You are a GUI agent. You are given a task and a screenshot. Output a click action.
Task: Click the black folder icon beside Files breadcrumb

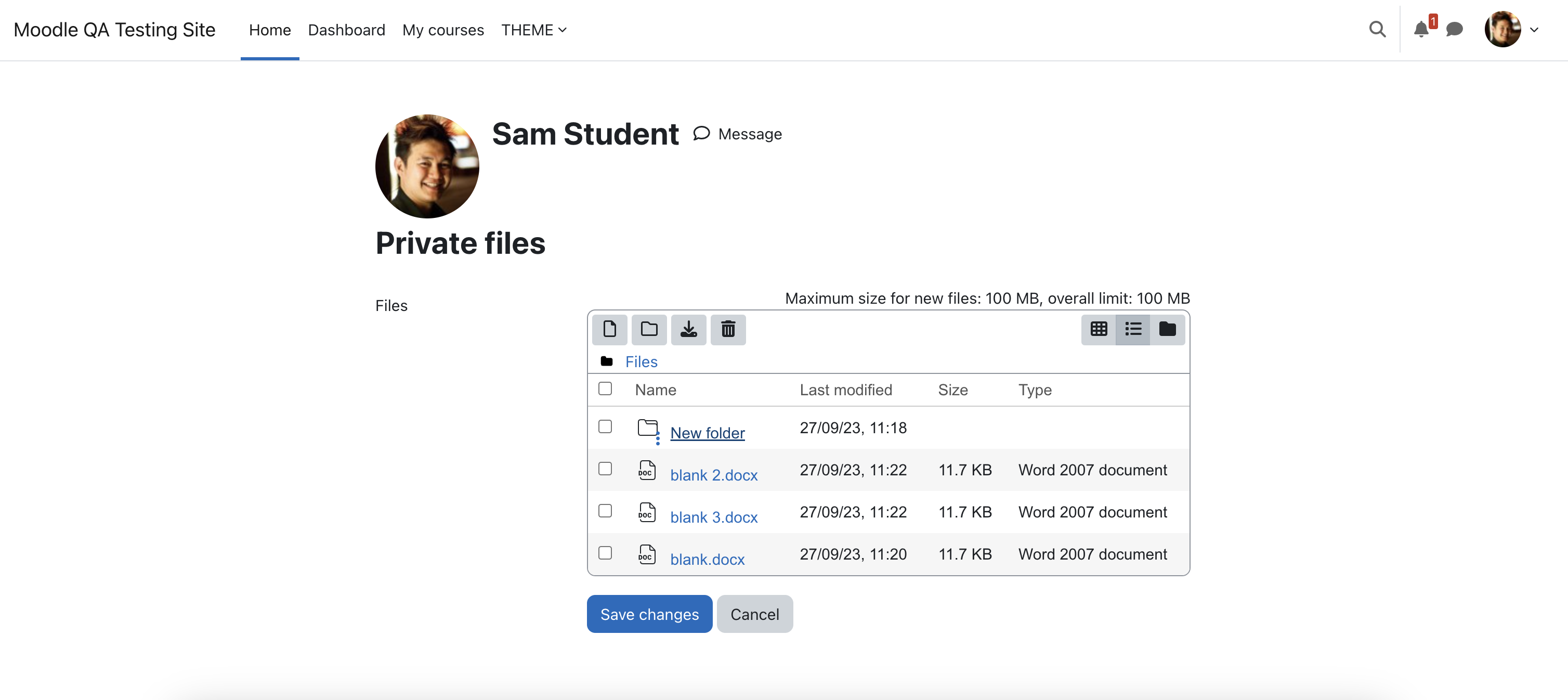coord(606,361)
